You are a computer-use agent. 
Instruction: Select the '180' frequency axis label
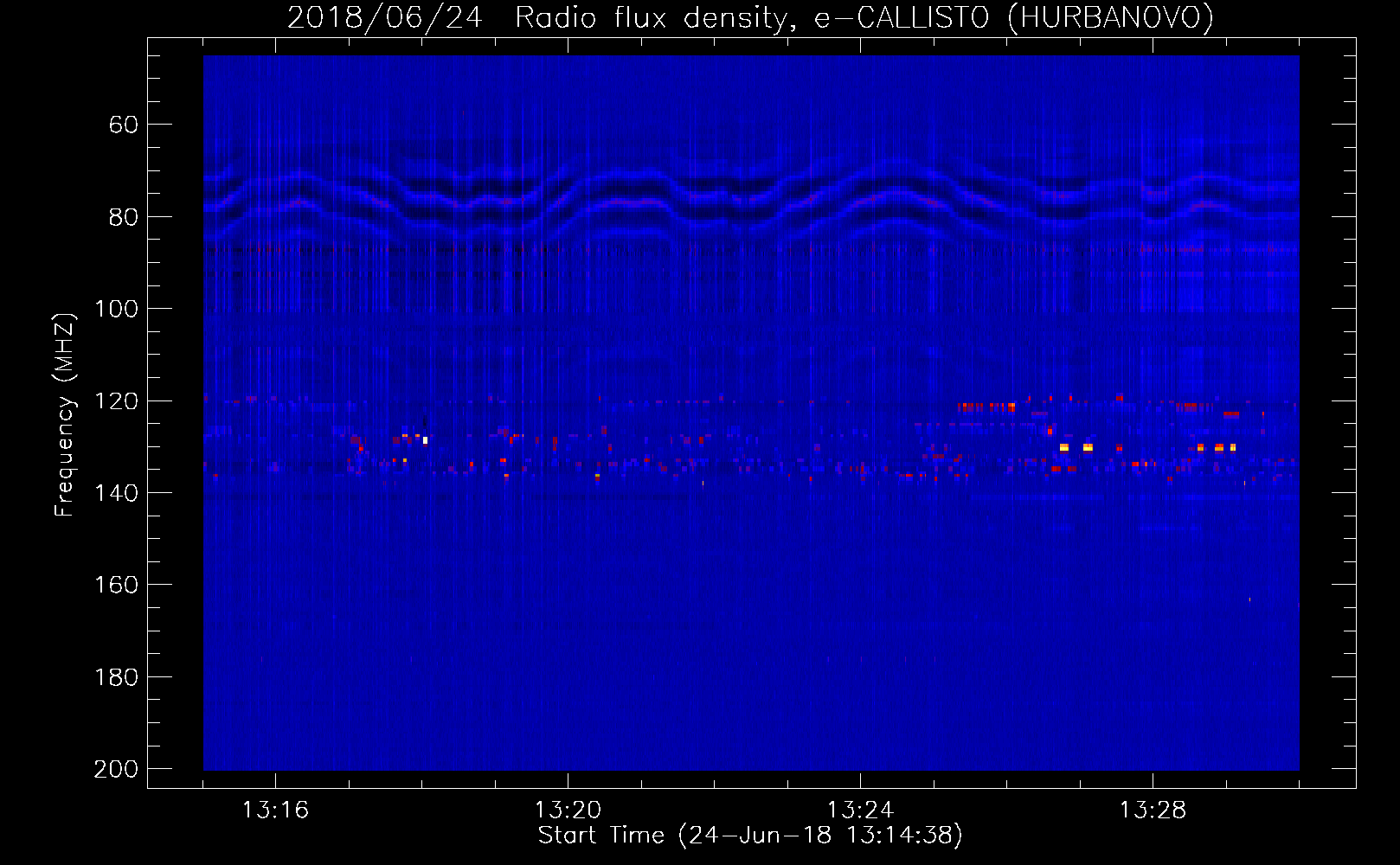pos(116,677)
